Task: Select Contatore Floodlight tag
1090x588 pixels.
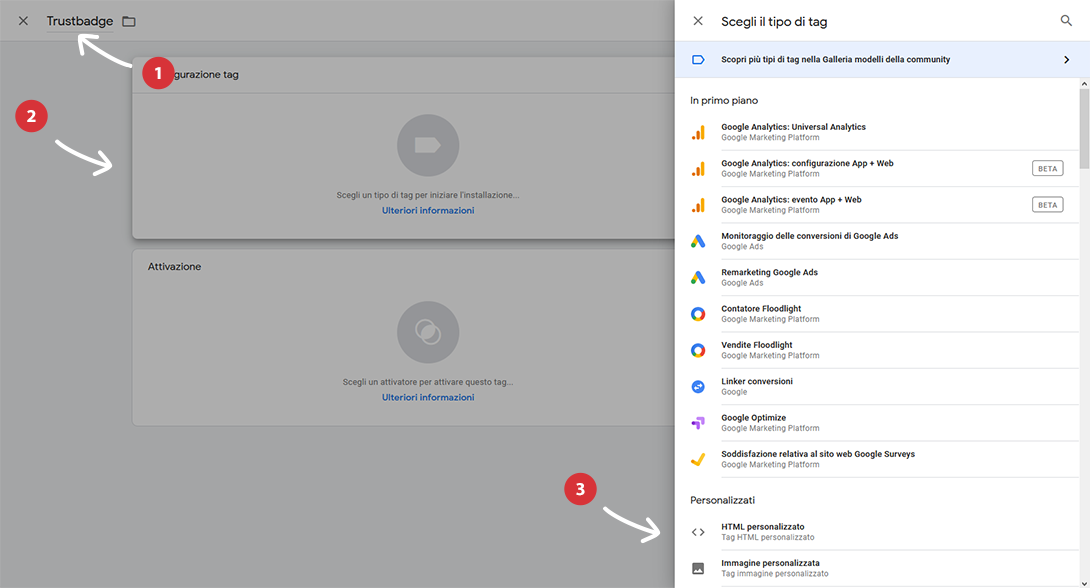Action: click(x=884, y=313)
